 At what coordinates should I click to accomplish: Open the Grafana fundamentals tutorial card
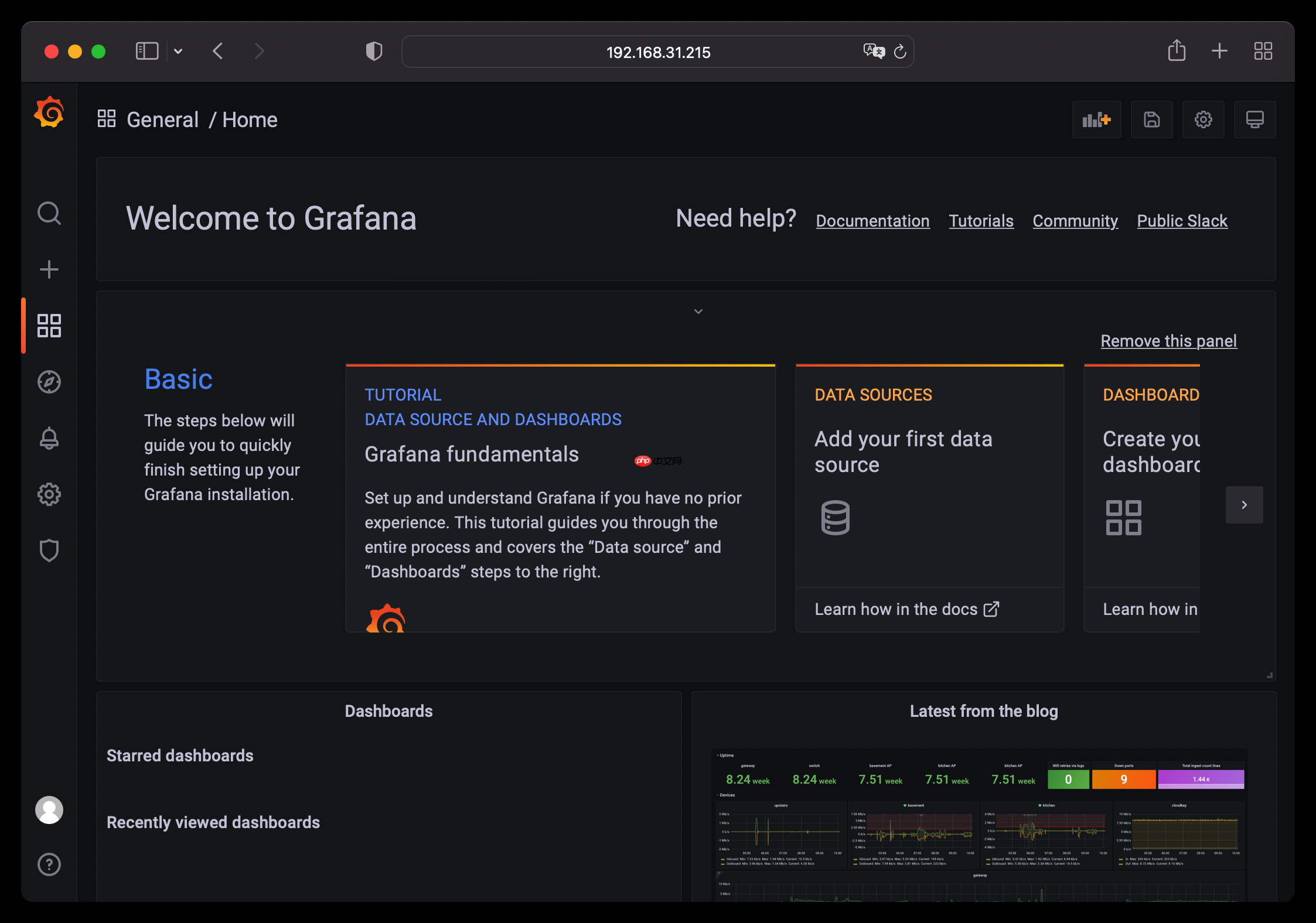click(561, 498)
